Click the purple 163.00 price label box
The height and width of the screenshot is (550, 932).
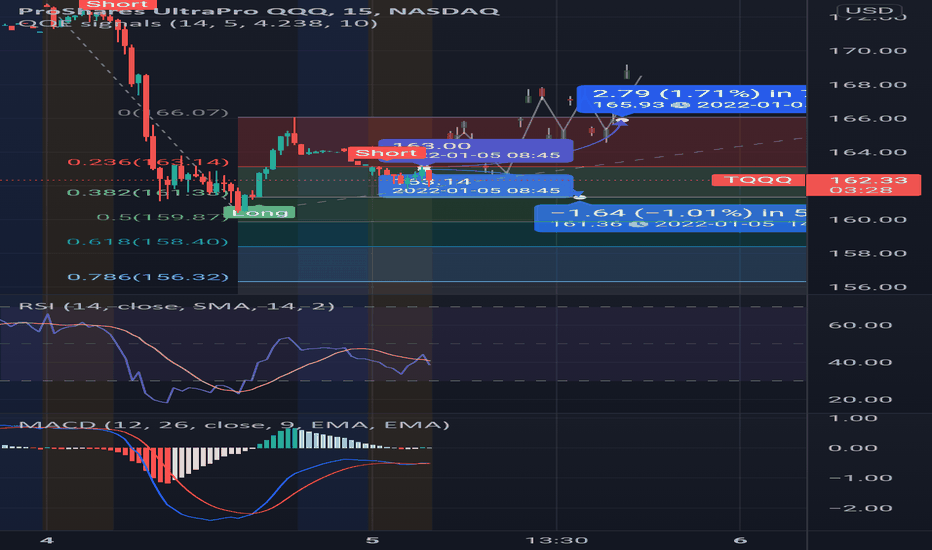(x=476, y=150)
